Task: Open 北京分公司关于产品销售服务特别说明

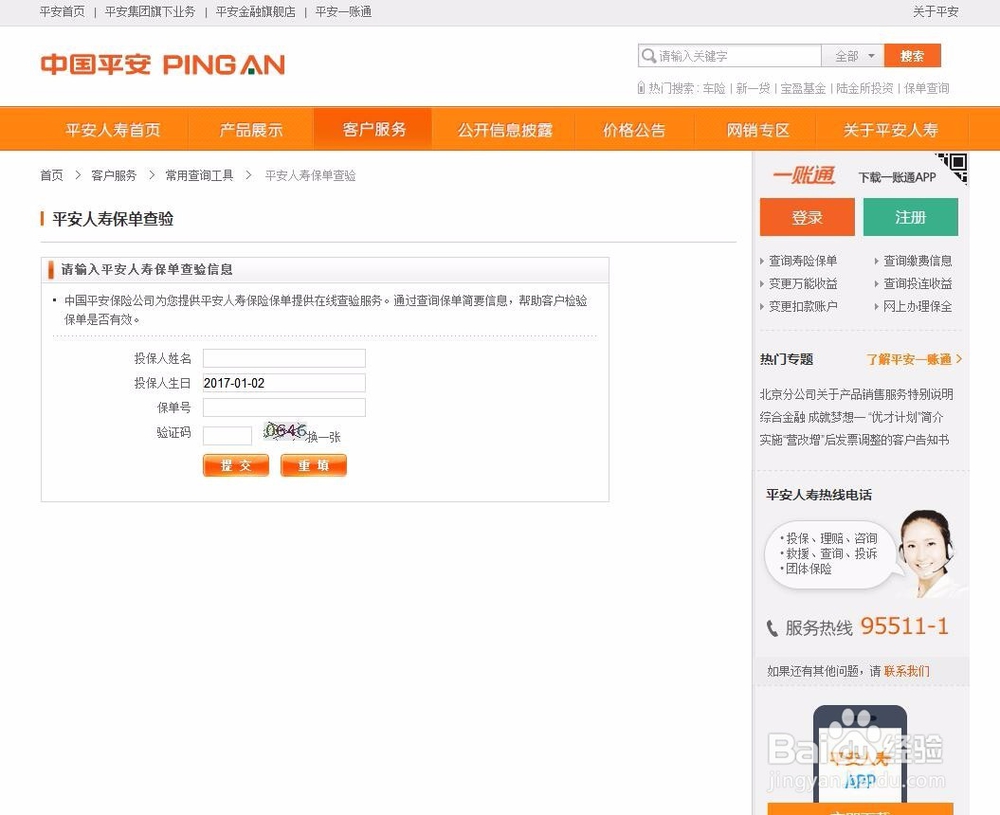Action: [x=856, y=395]
